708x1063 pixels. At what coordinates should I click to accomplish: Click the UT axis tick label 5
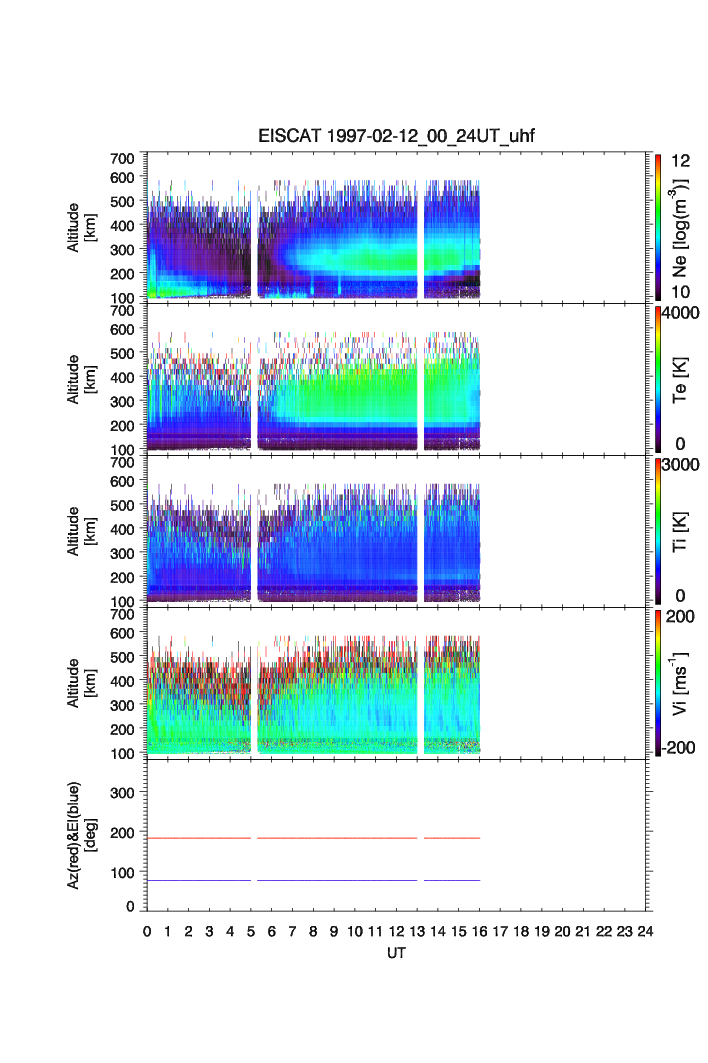[251, 931]
